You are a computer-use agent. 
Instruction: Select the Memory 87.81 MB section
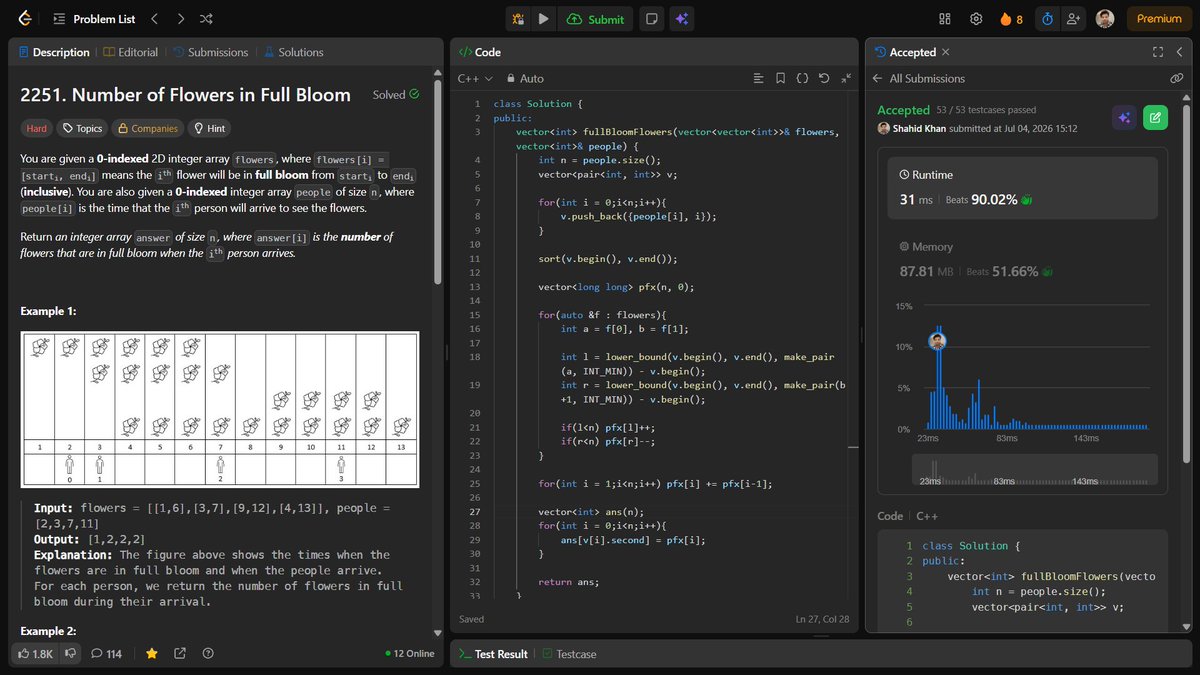click(x=1022, y=259)
